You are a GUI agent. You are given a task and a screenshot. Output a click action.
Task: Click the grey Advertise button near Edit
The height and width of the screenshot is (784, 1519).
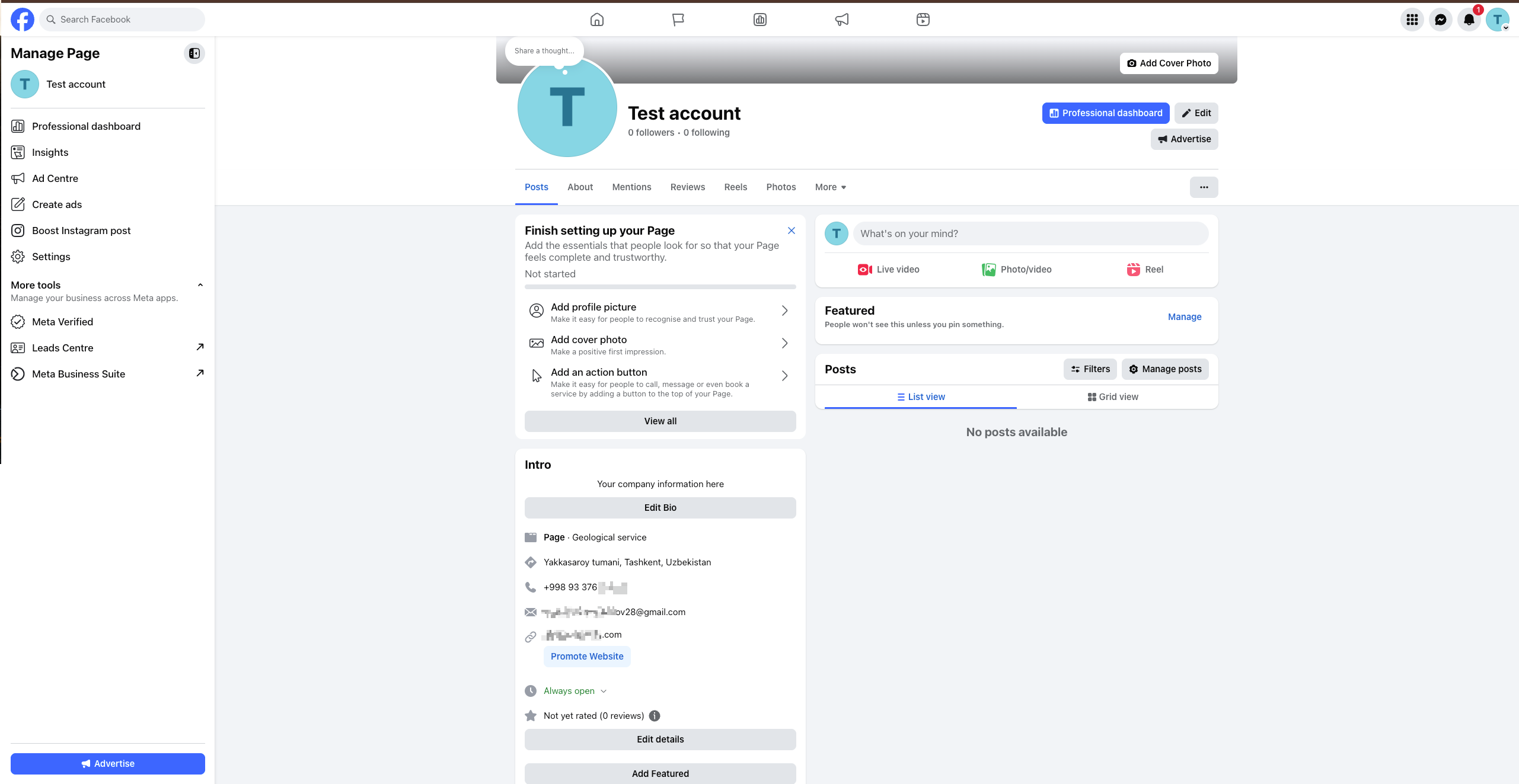pos(1185,139)
